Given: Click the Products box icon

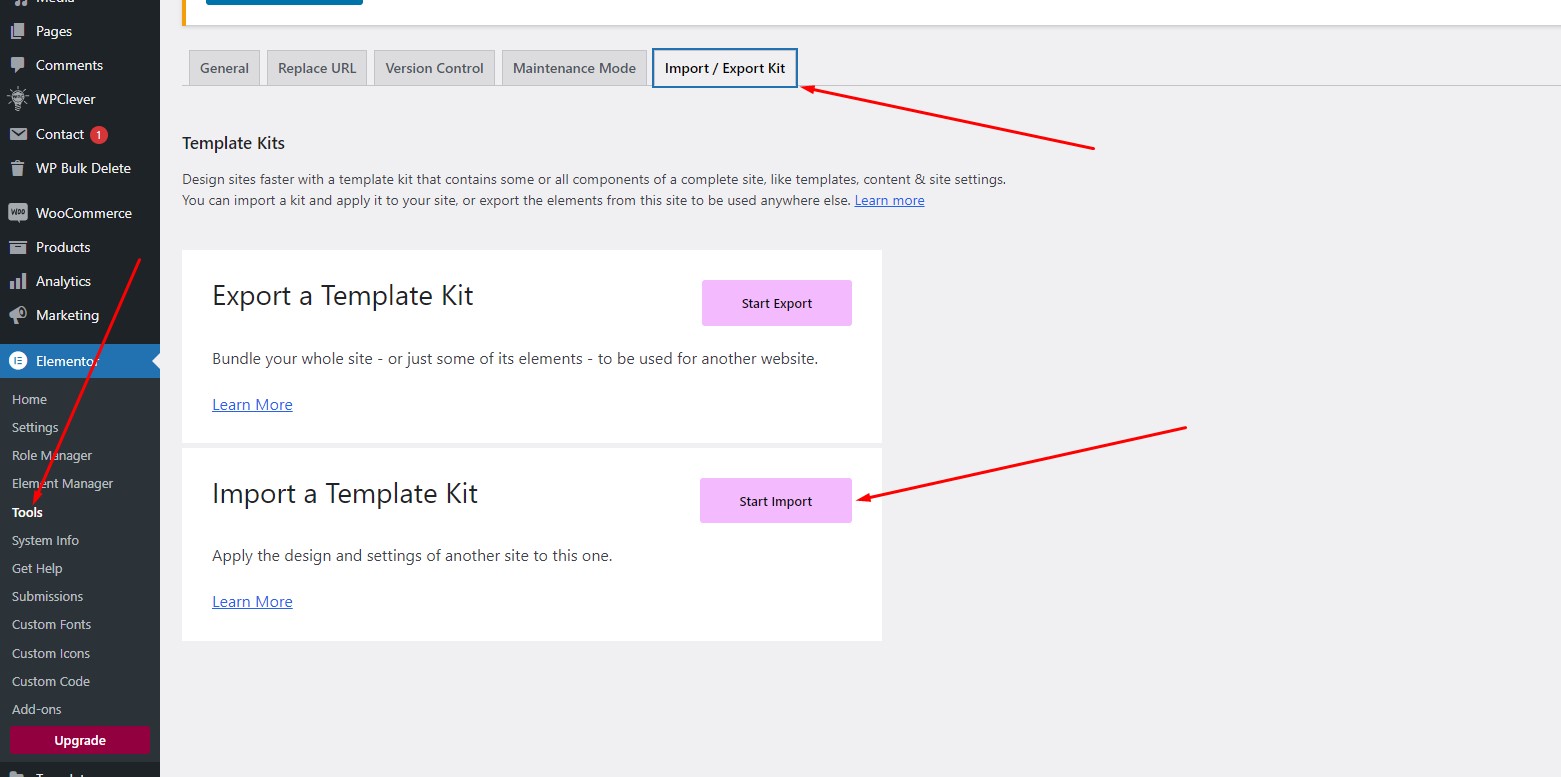Looking at the screenshot, I should (x=18, y=247).
